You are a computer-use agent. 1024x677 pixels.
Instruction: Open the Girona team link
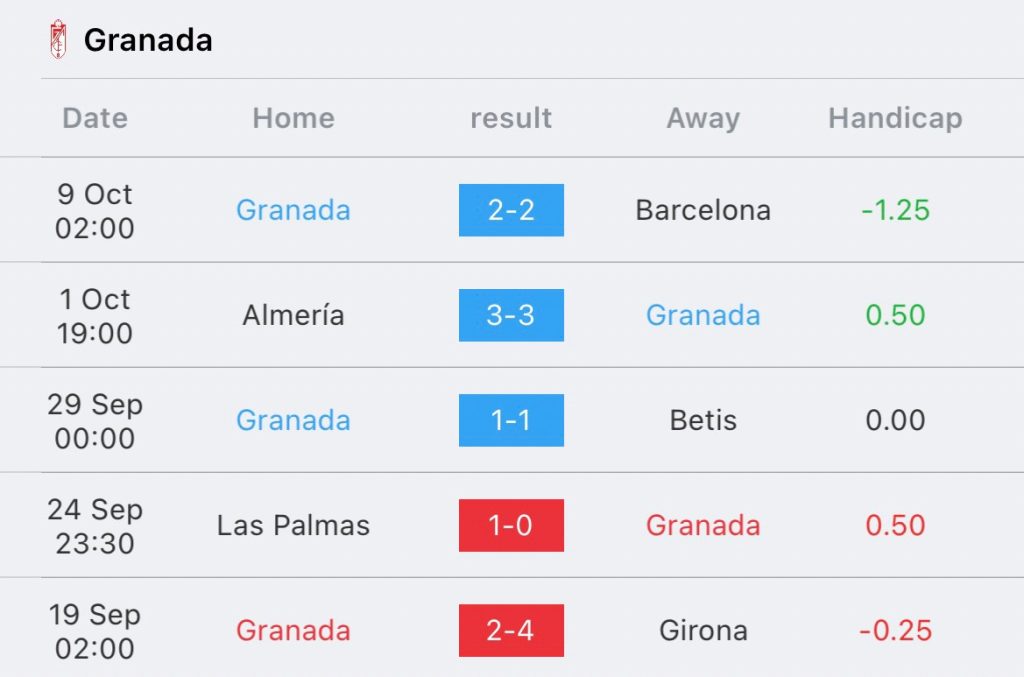[x=703, y=631]
